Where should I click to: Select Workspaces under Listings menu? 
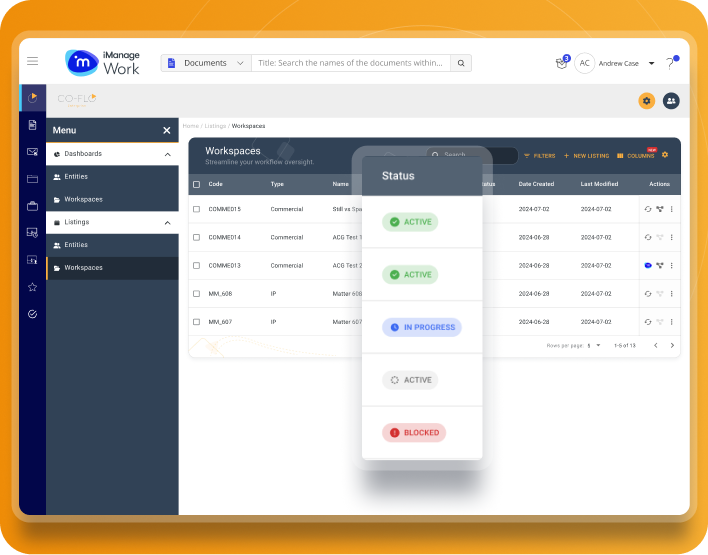coord(83,268)
